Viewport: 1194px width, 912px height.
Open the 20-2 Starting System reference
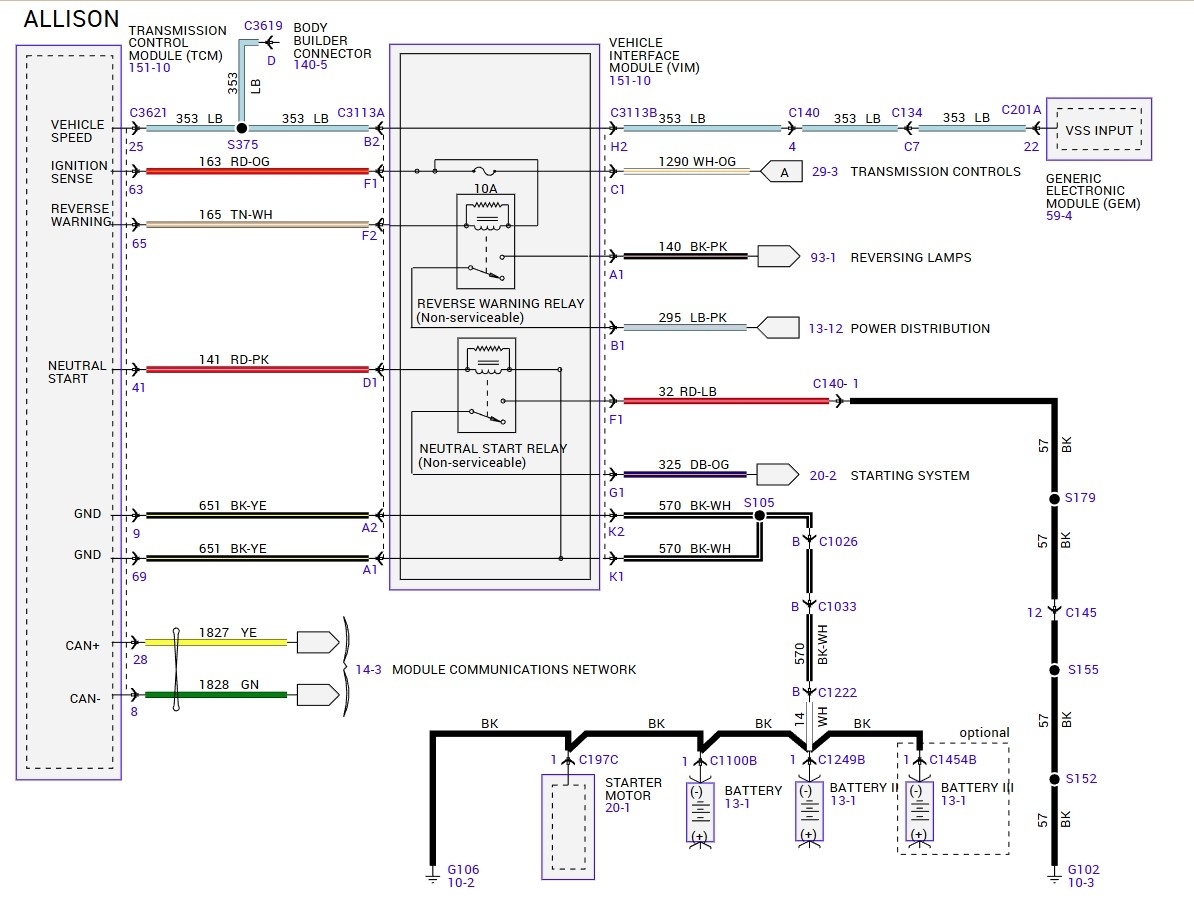[823, 475]
